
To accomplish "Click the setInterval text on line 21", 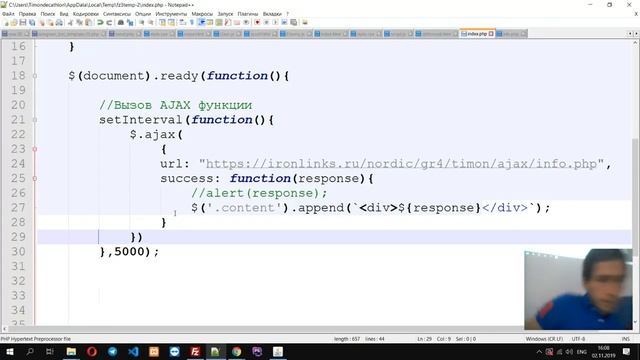I will point(140,120).
